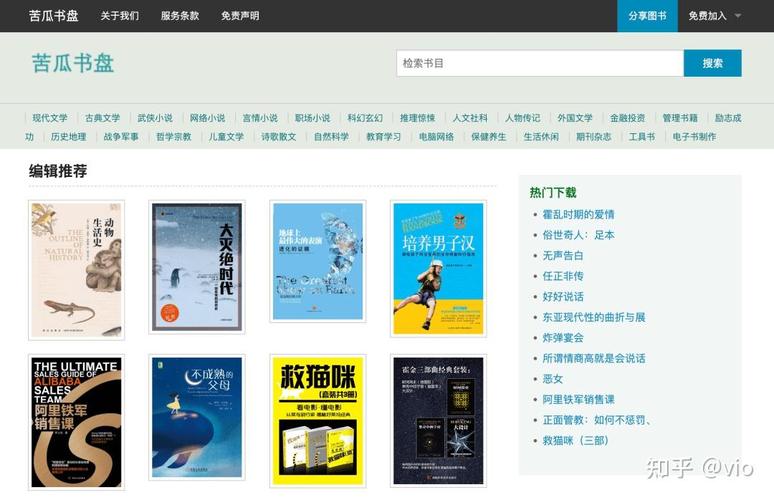Image resolution: width=774 pixels, height=500 pixels.
Task: Open the 阿里铁军销售课 book cover
Action: 76,421
